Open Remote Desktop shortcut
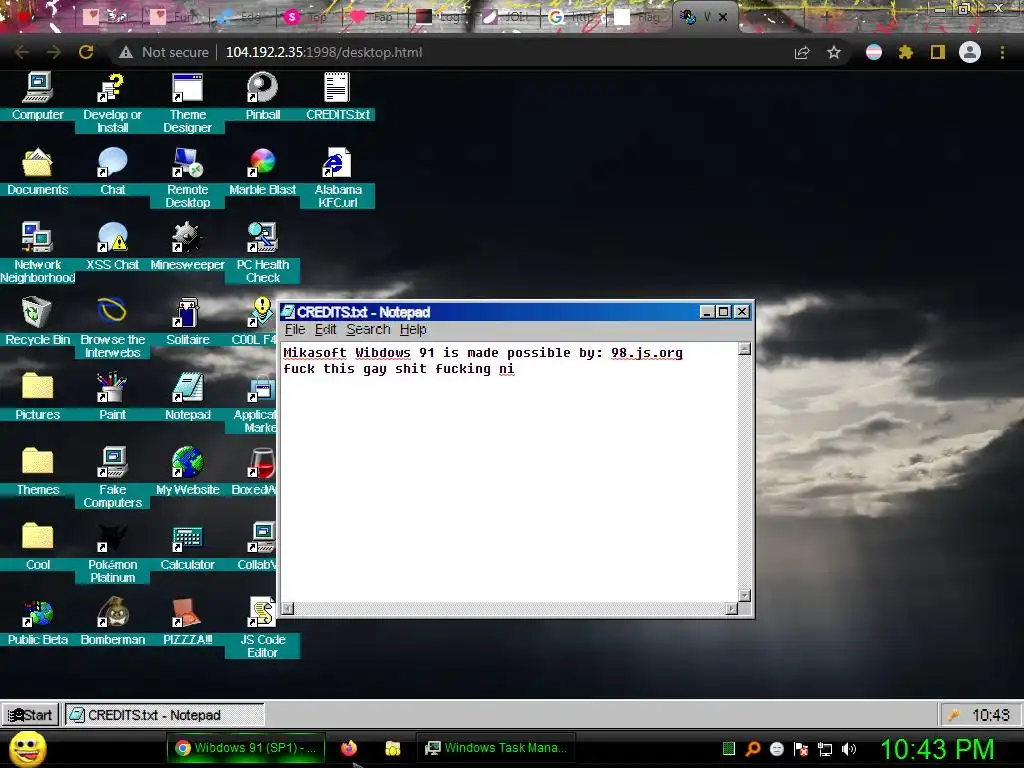Image resolution: width=1024 pixels, height=768 pixels. click(x=187, y=178)
